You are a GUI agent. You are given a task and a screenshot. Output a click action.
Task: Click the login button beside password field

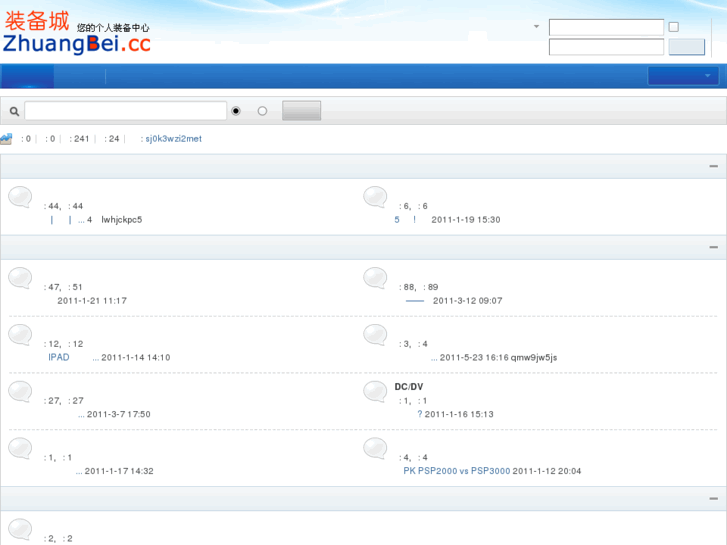point(687,47)
